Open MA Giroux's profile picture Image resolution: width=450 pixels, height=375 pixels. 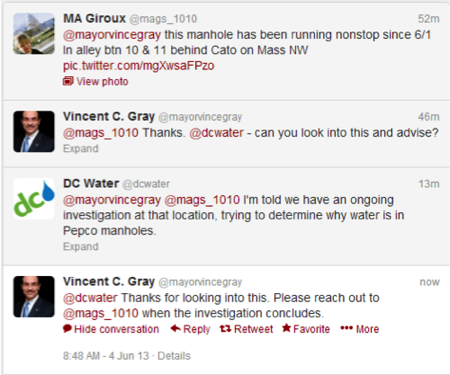coord(34,33)
